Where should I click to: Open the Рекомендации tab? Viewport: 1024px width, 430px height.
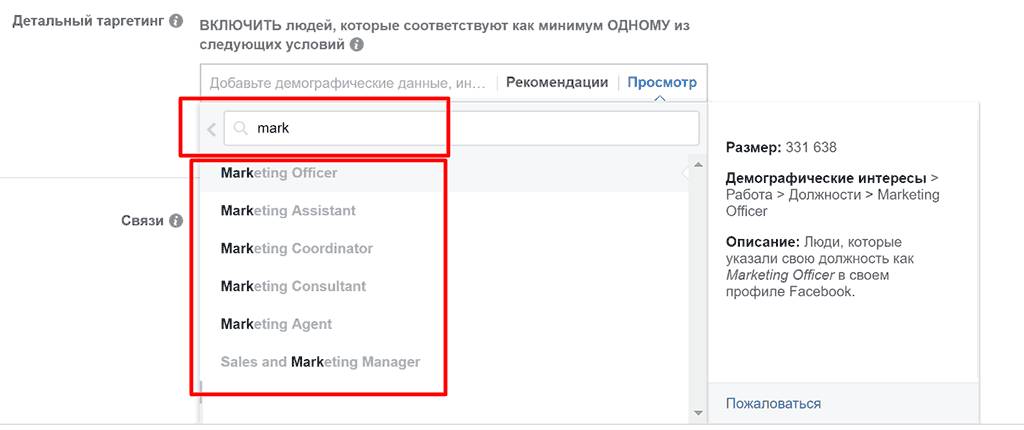[x=557, y=83]
